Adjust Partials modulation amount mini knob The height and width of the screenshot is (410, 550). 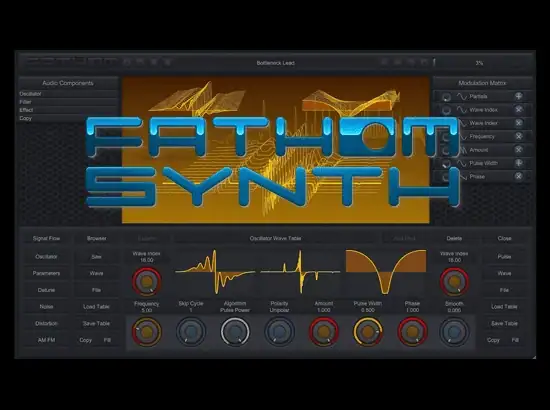coord(446,97)
